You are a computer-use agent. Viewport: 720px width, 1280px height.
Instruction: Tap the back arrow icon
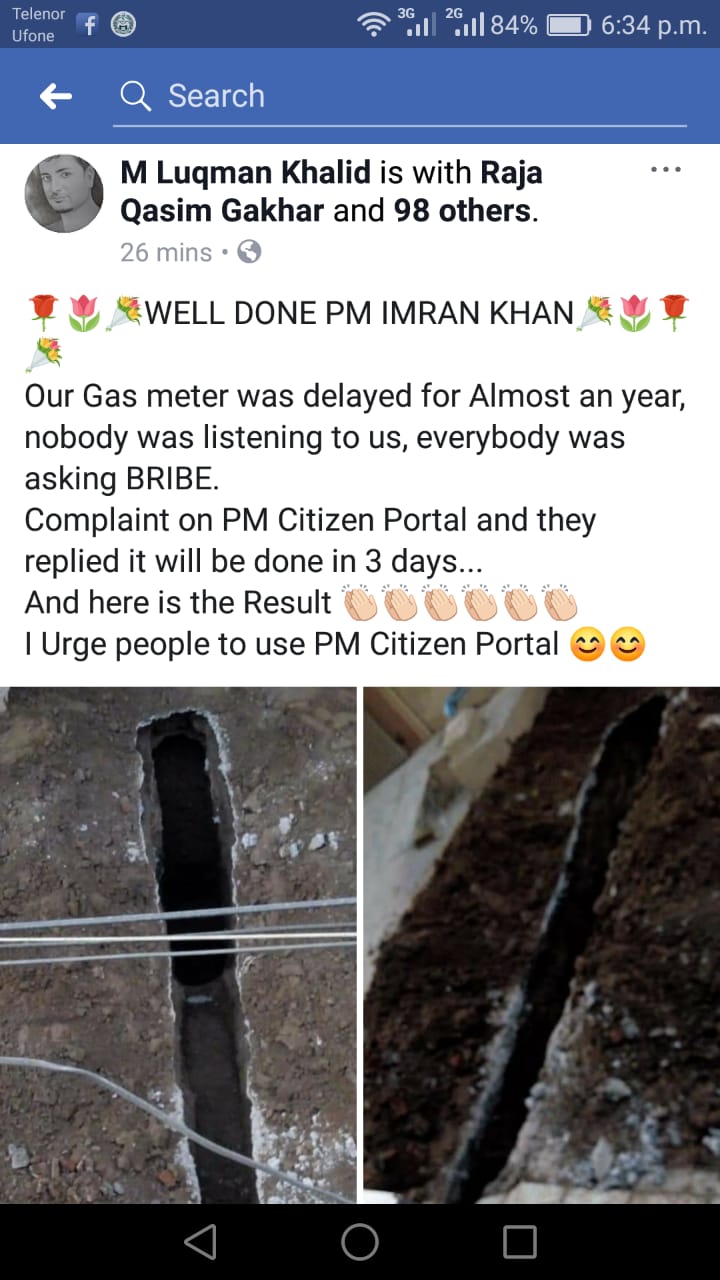click(56, 96)
